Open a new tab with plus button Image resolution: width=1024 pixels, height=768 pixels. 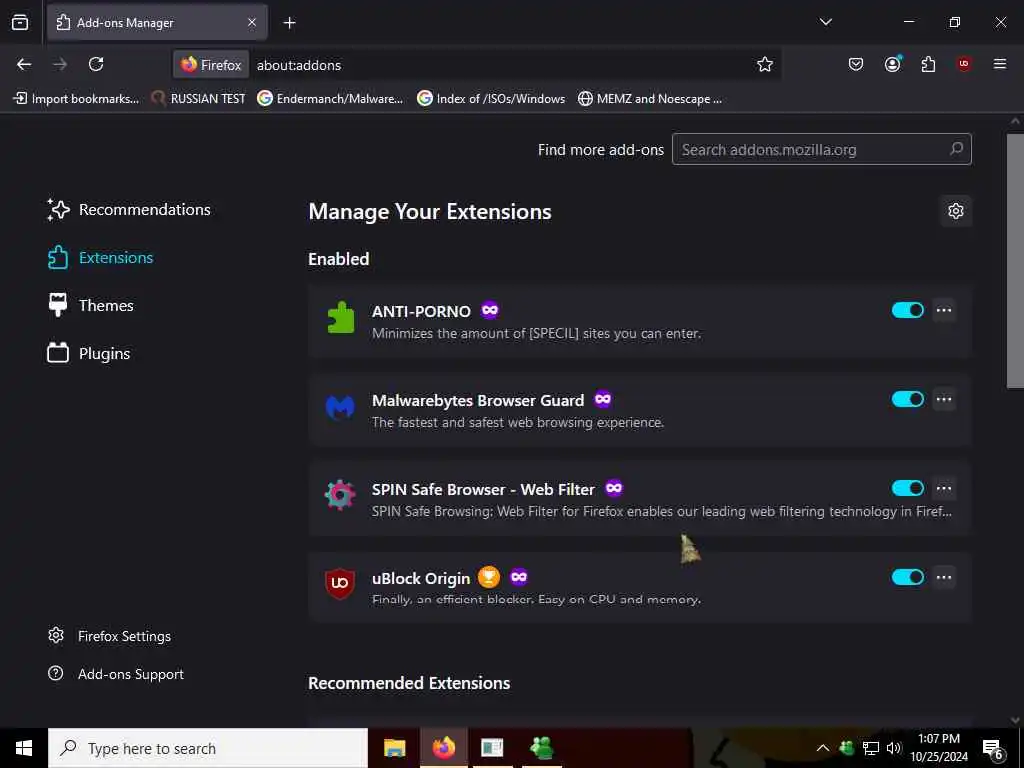point(289,23)
